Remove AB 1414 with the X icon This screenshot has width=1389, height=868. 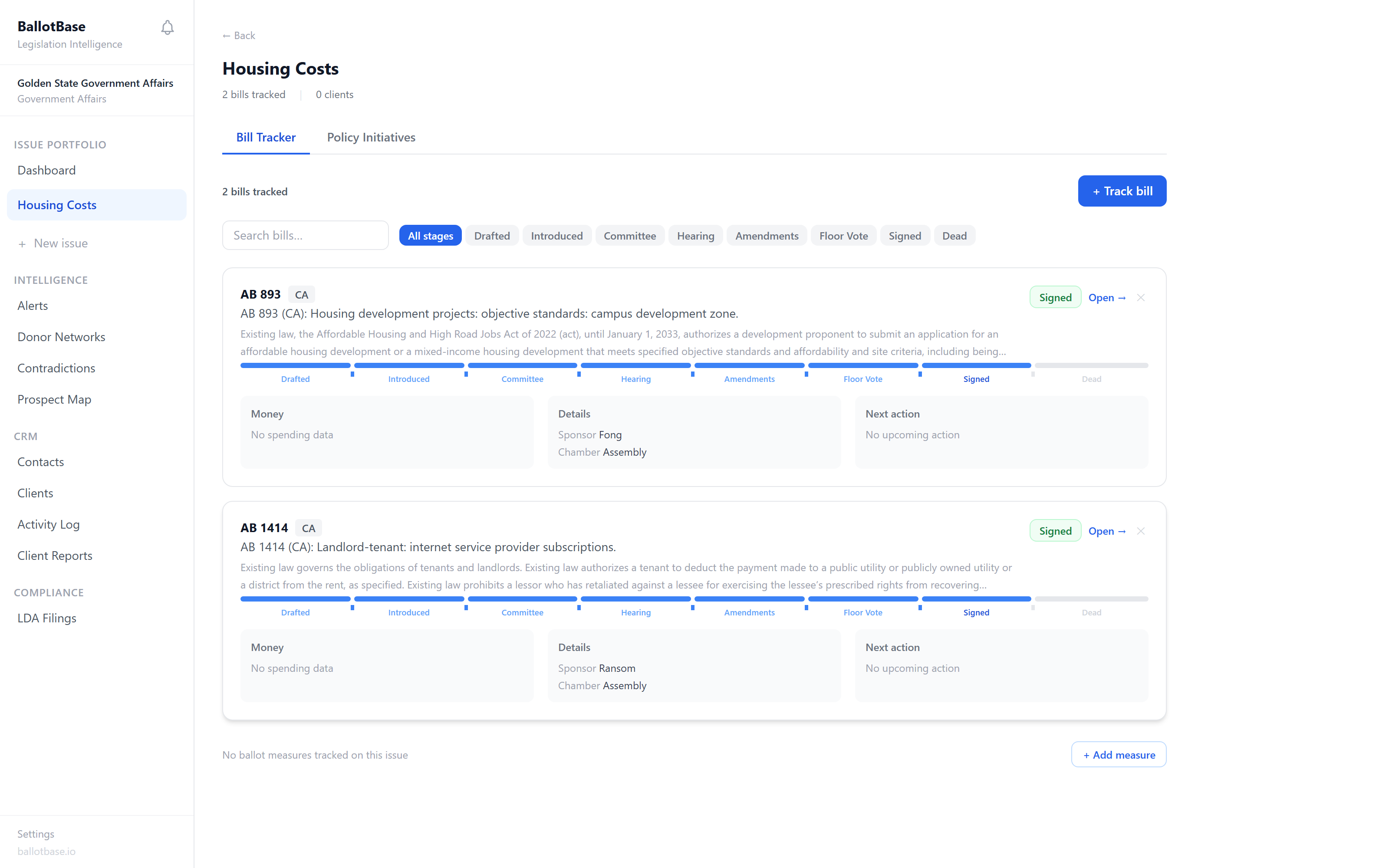(x=1140, y=531)
